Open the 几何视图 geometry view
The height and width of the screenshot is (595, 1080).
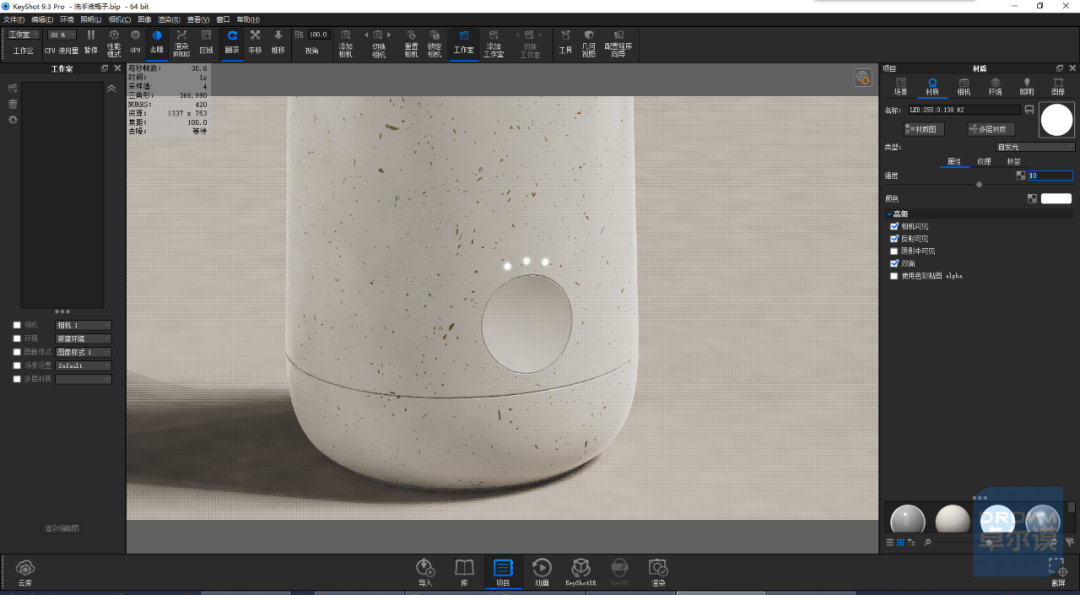pos(588,43)
